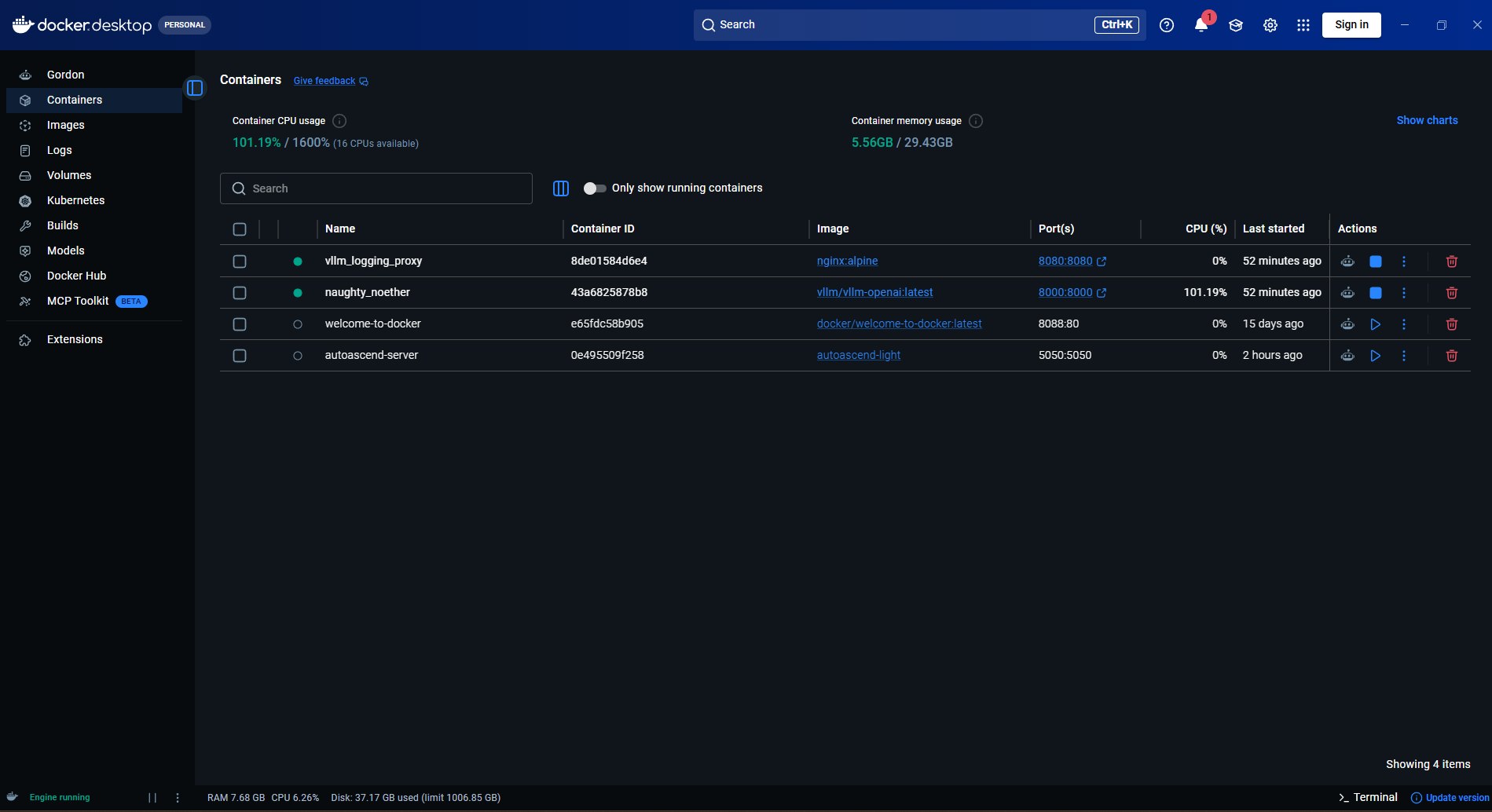Check autoascend-server row checkbox
The height and width of the screenshot is (812, 1492).
[x=240, y=356]
